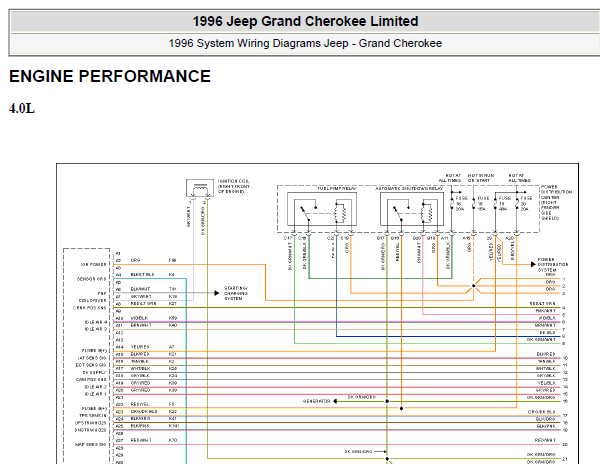600x464 pixels.
Task: Click the "C18" relay terminal label
Action: click(x=302, y=238)
